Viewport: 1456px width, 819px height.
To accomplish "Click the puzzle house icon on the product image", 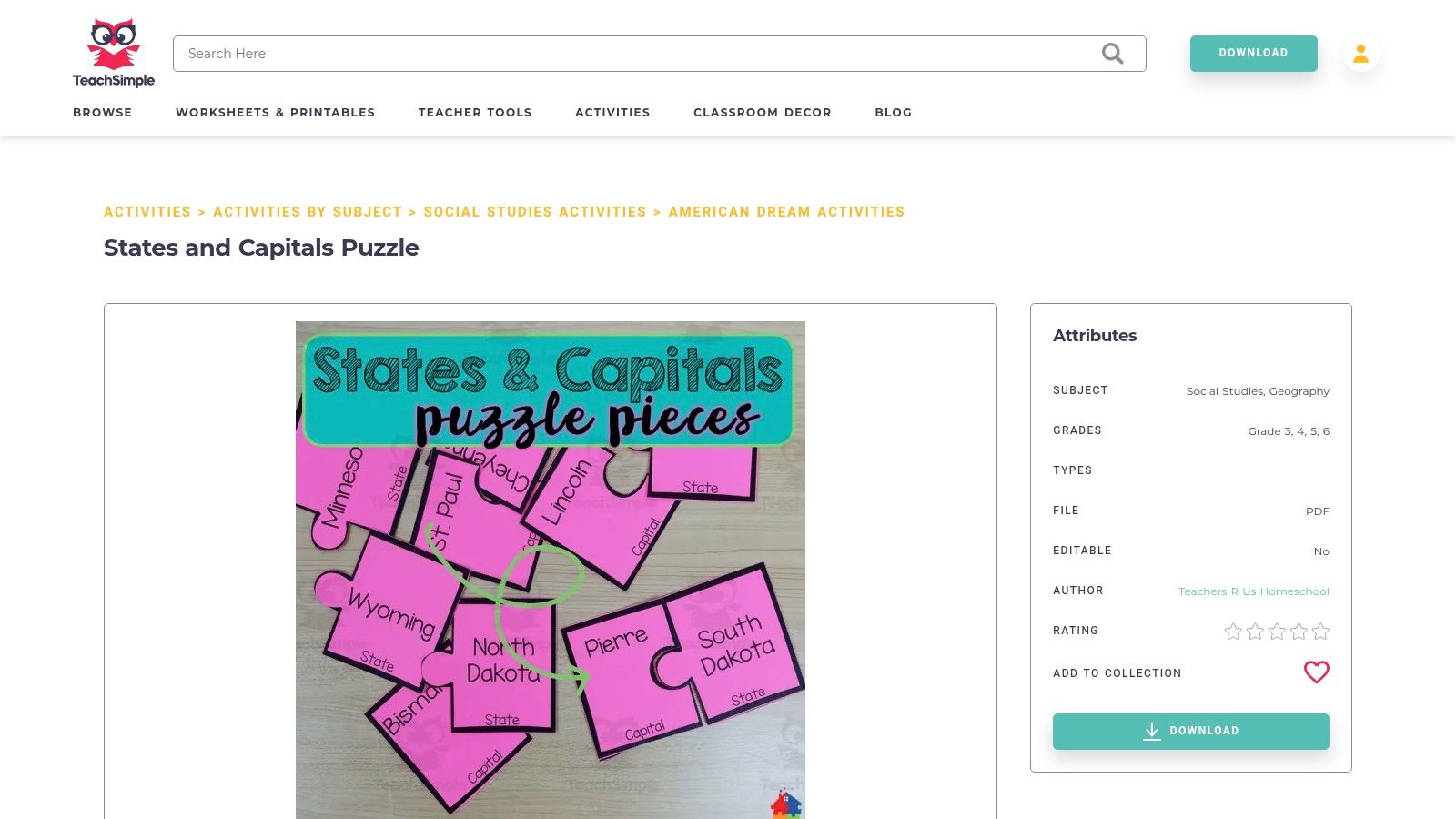I will (x=786, y=805).
